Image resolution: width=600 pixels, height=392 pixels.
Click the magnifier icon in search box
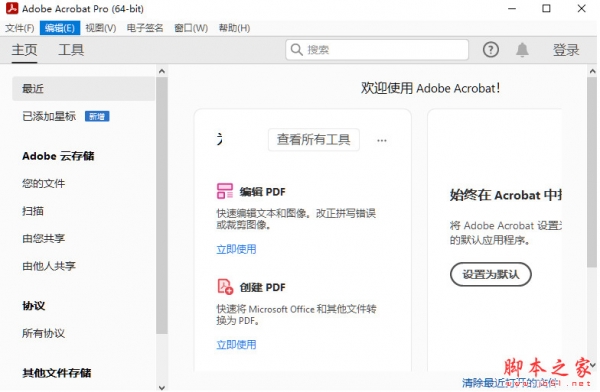(297, 50)
